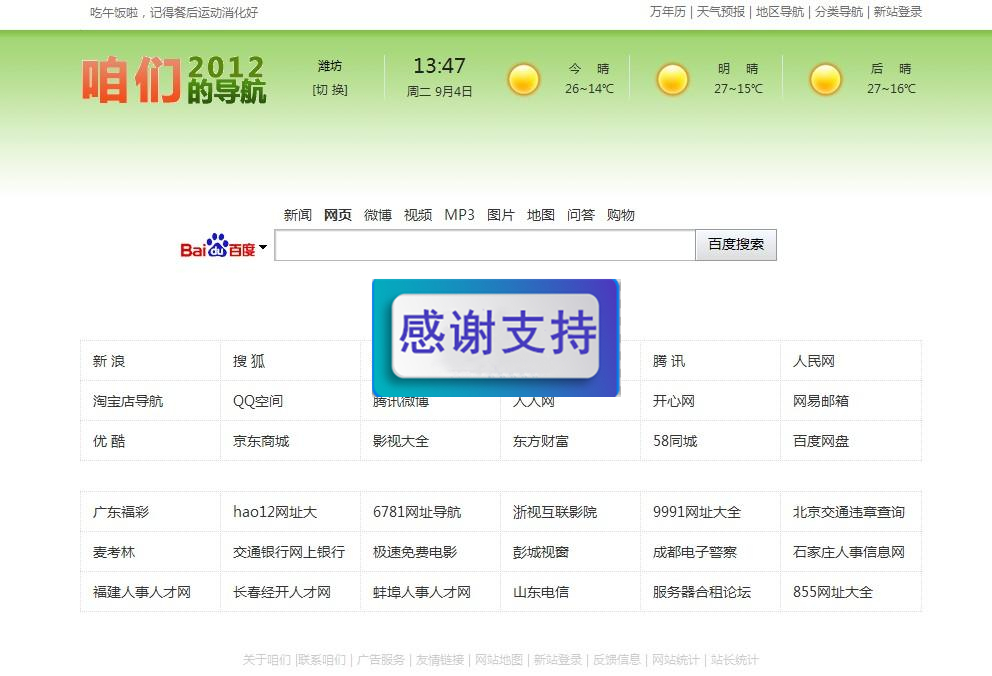Open the 交通银行网上银行 link
The width and height of the screenshot is (992, 676).
[288, 551]
